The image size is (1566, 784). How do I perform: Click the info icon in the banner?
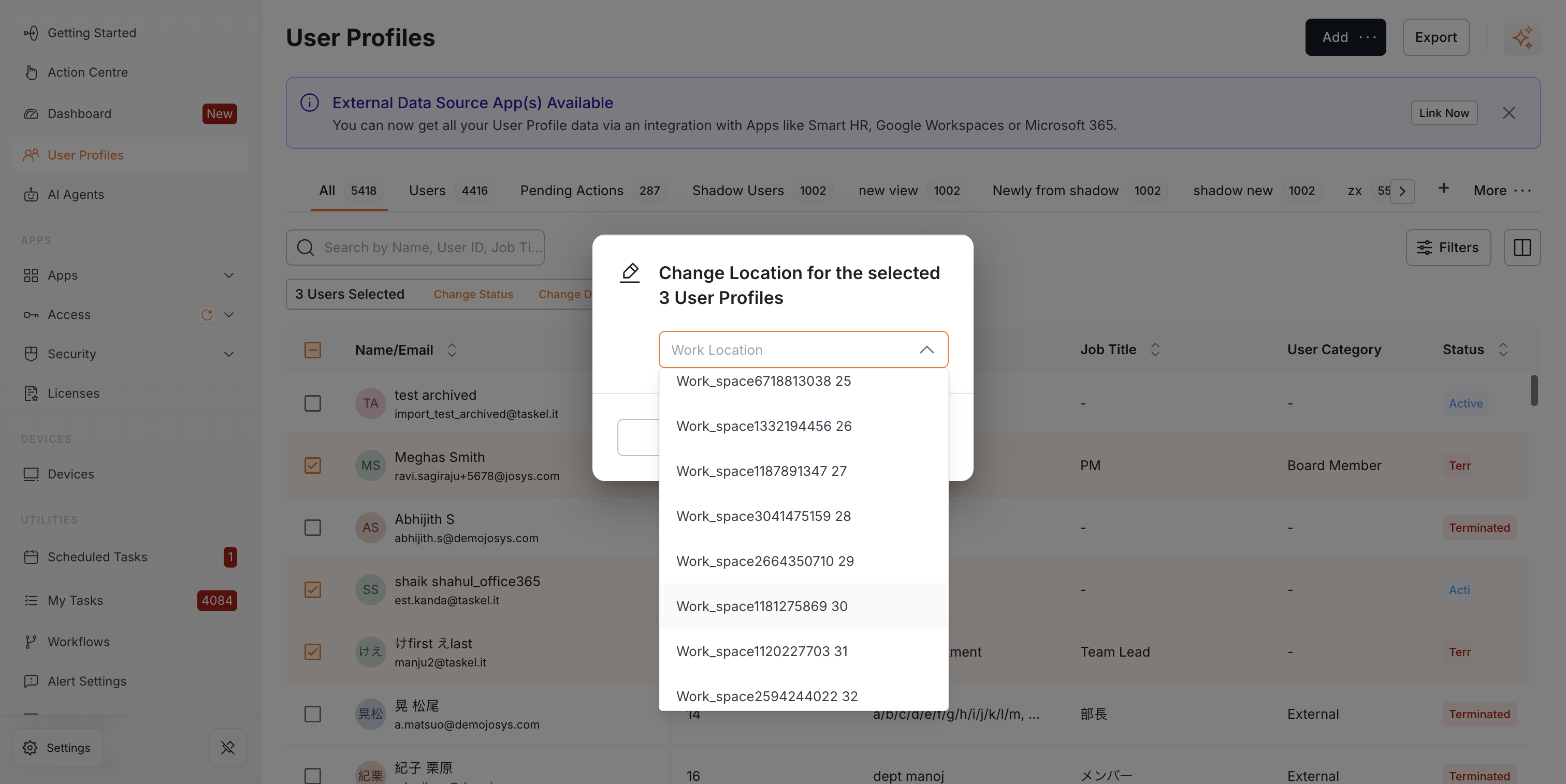(x=310, y=103)
